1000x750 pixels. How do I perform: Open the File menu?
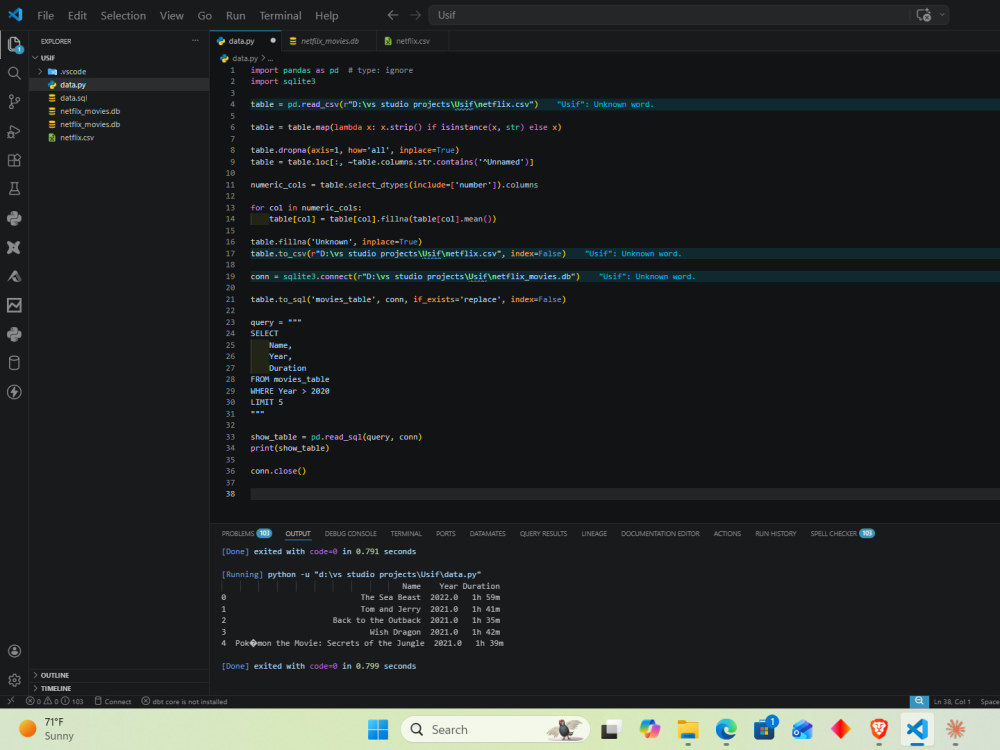pyautogui.click(x=45, y=15)
